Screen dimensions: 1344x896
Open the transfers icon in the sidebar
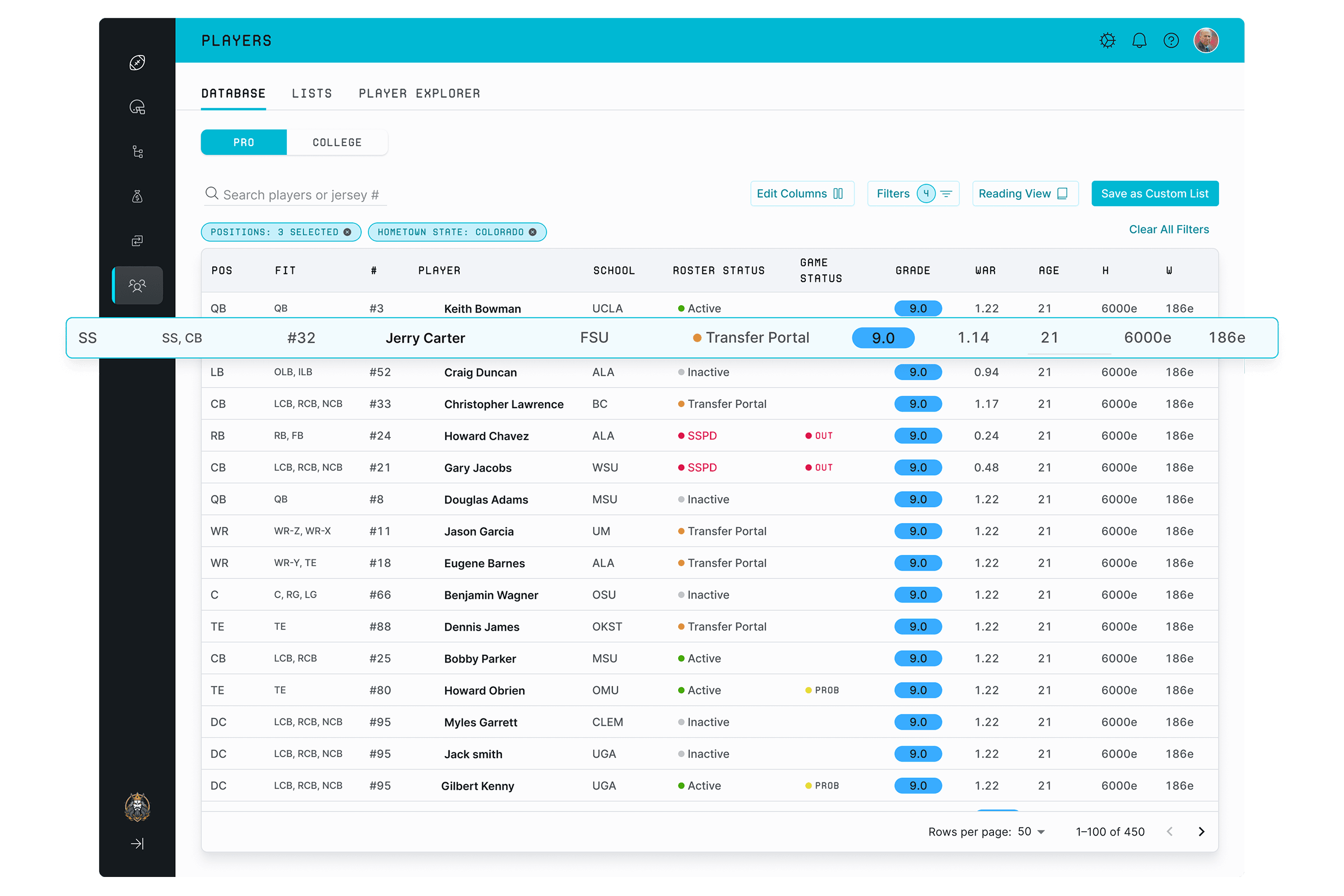[137, 240]
